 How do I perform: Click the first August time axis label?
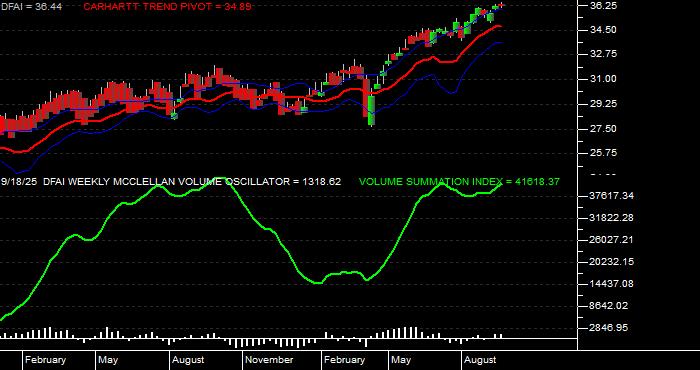pos(188,360)
